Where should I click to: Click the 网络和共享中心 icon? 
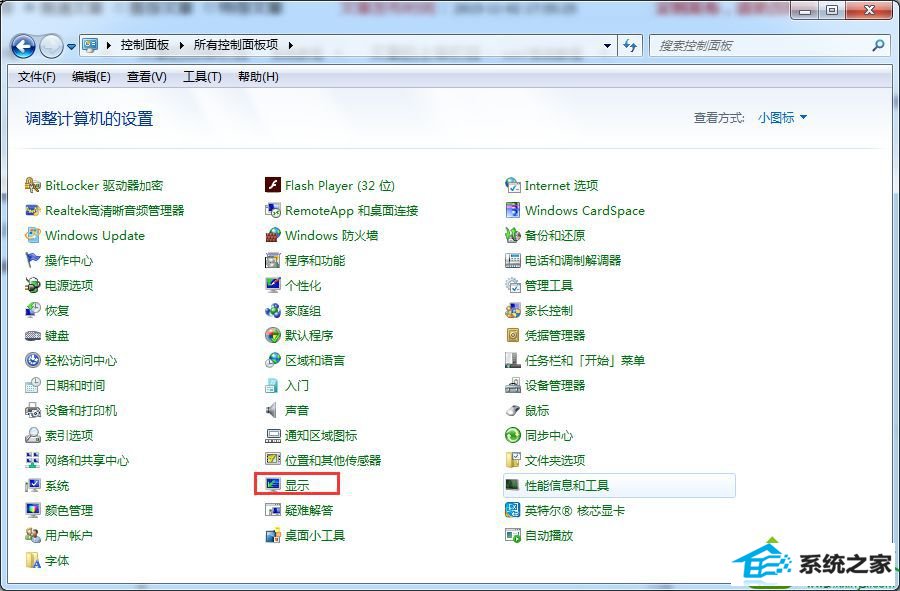pos(33,460)
